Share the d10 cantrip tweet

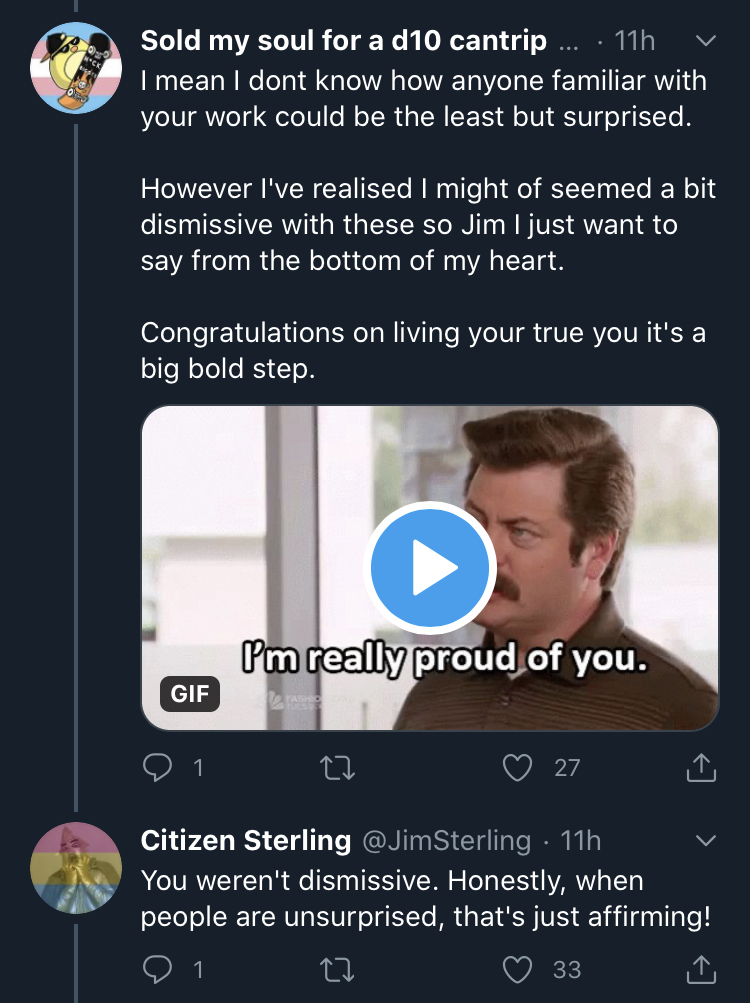tap(701, 767)
